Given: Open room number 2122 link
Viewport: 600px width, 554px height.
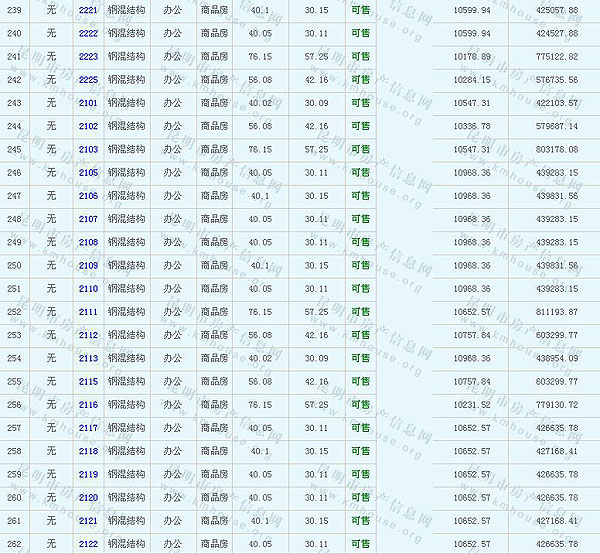Looking at the screenshot, I should click(x=88, y=544).
